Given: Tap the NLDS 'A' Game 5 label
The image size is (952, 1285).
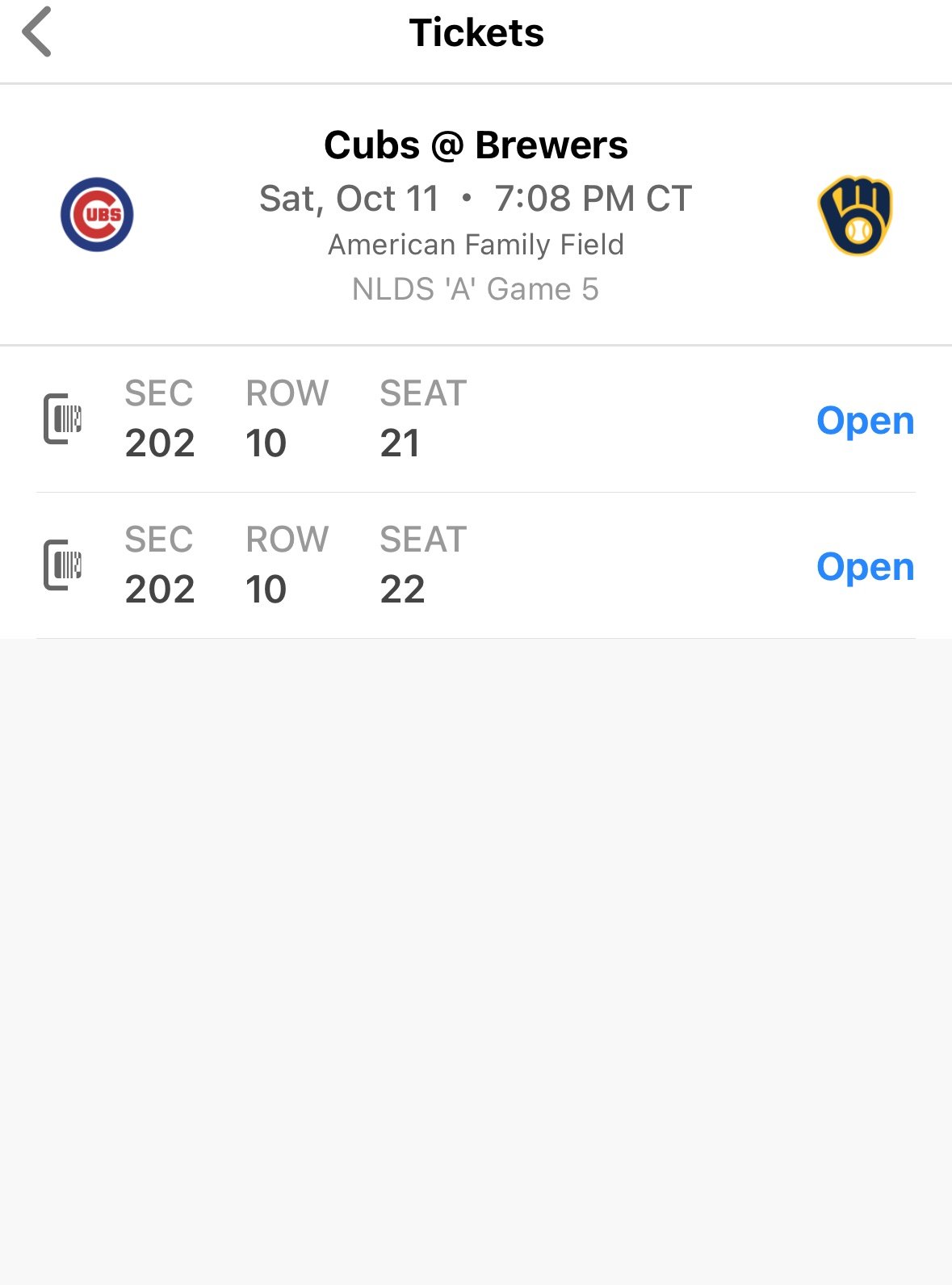Looking at the screenshot, I should [x=476, y=289].
